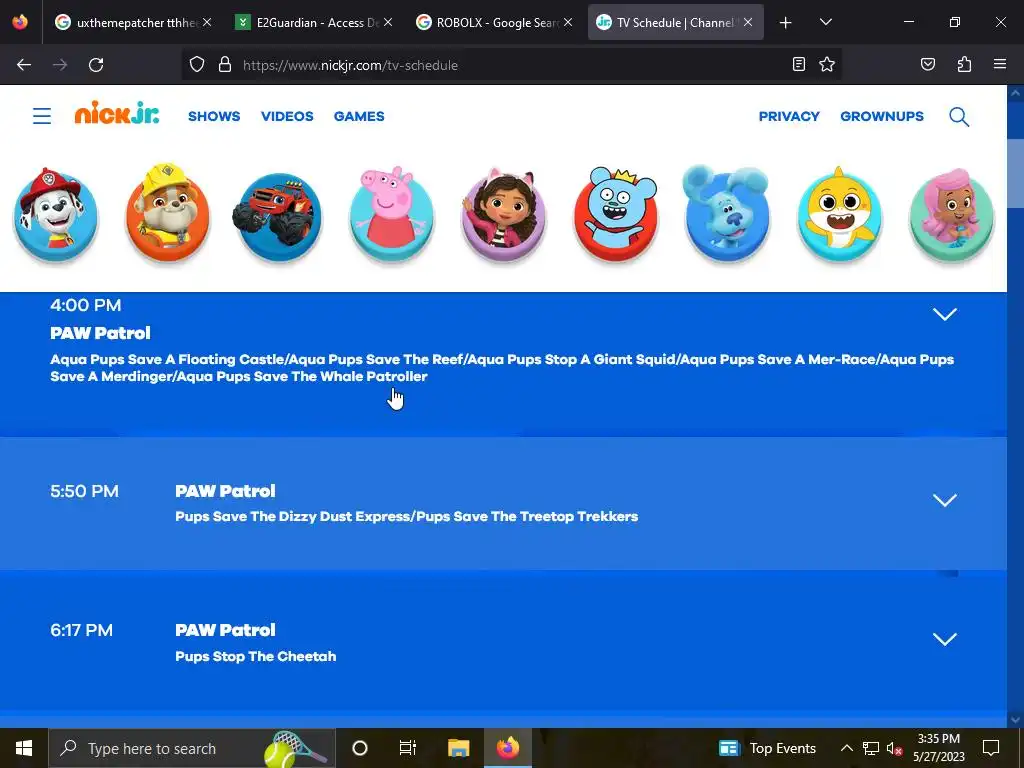Screen dimensions: 1024x768
Task: Select the Rubble character icon
Action: pos(168,212)
